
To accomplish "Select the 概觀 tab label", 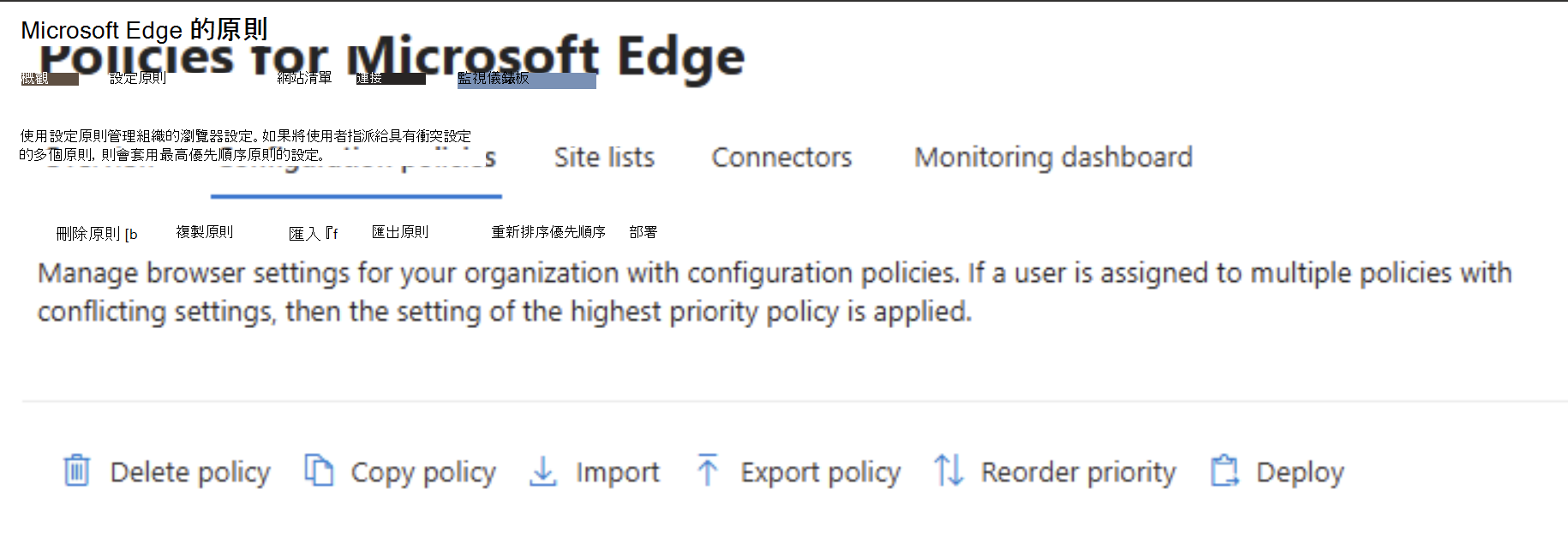I will pos(35,79).
